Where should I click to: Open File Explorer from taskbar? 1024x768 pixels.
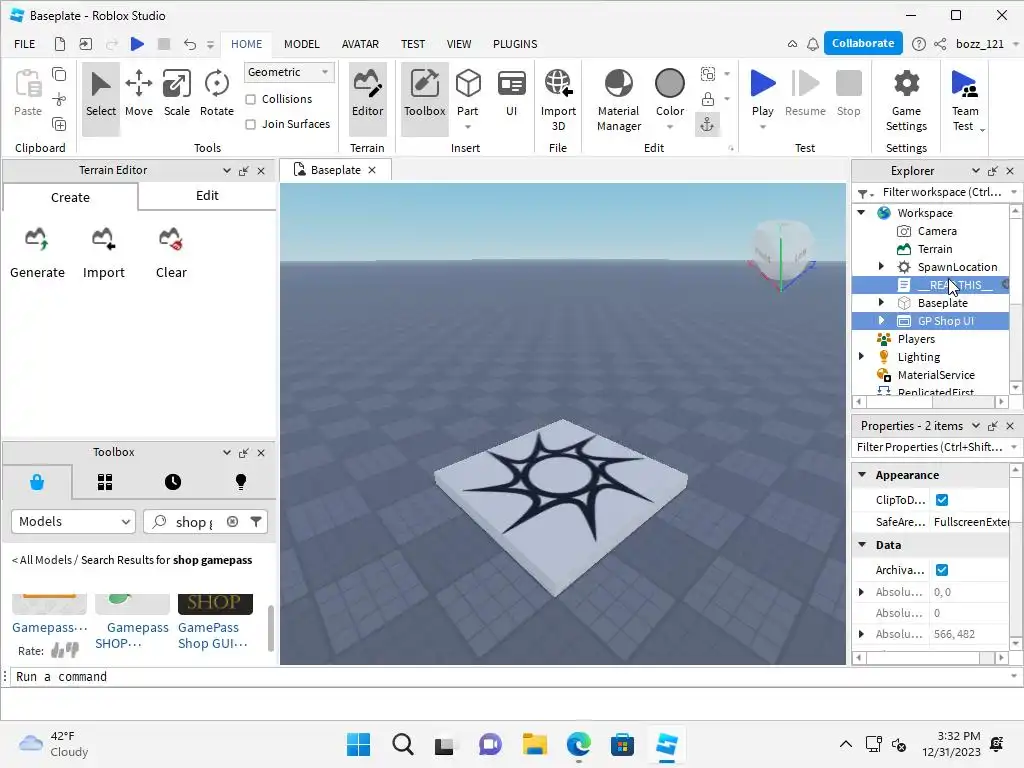tap(534, 744)
